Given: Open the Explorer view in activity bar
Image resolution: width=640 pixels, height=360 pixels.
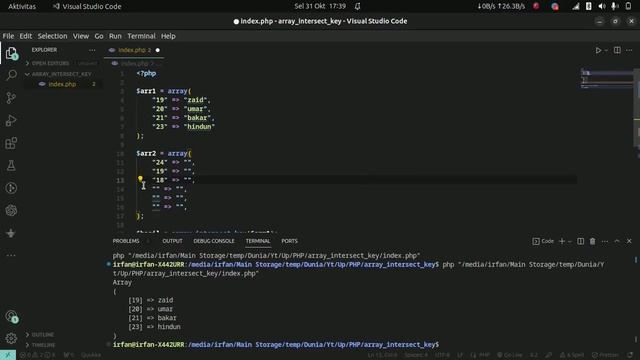Looking at the screenshot, I should (x=11, y=53).
